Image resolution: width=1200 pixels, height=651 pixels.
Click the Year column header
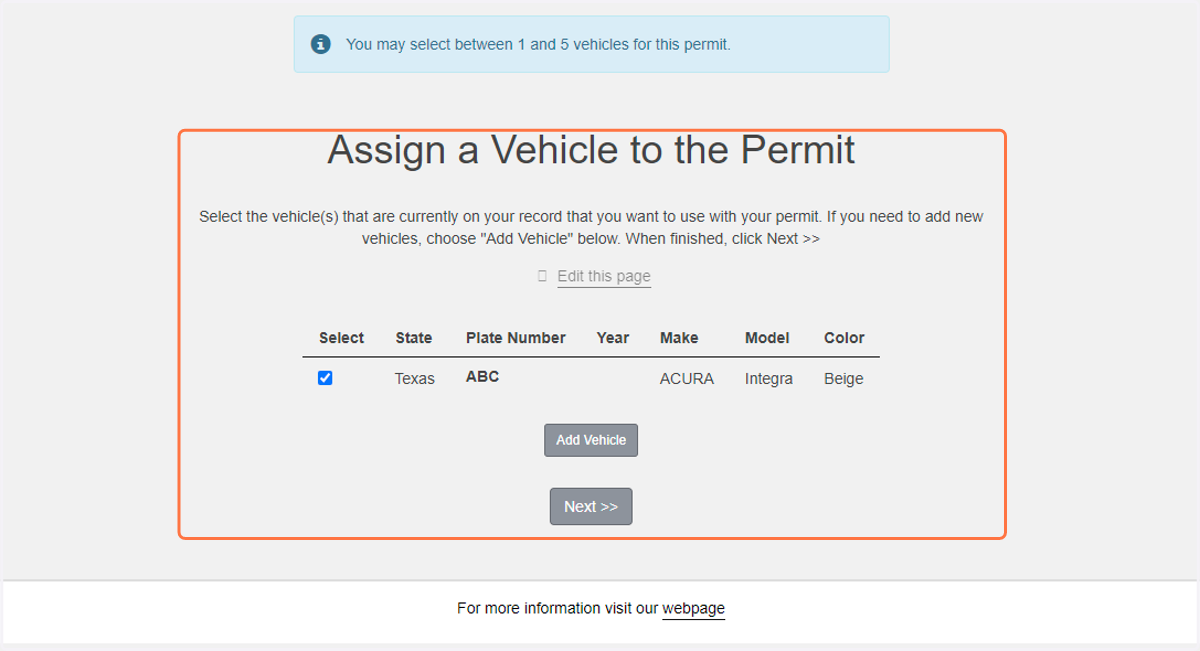(x=613, y=338)
